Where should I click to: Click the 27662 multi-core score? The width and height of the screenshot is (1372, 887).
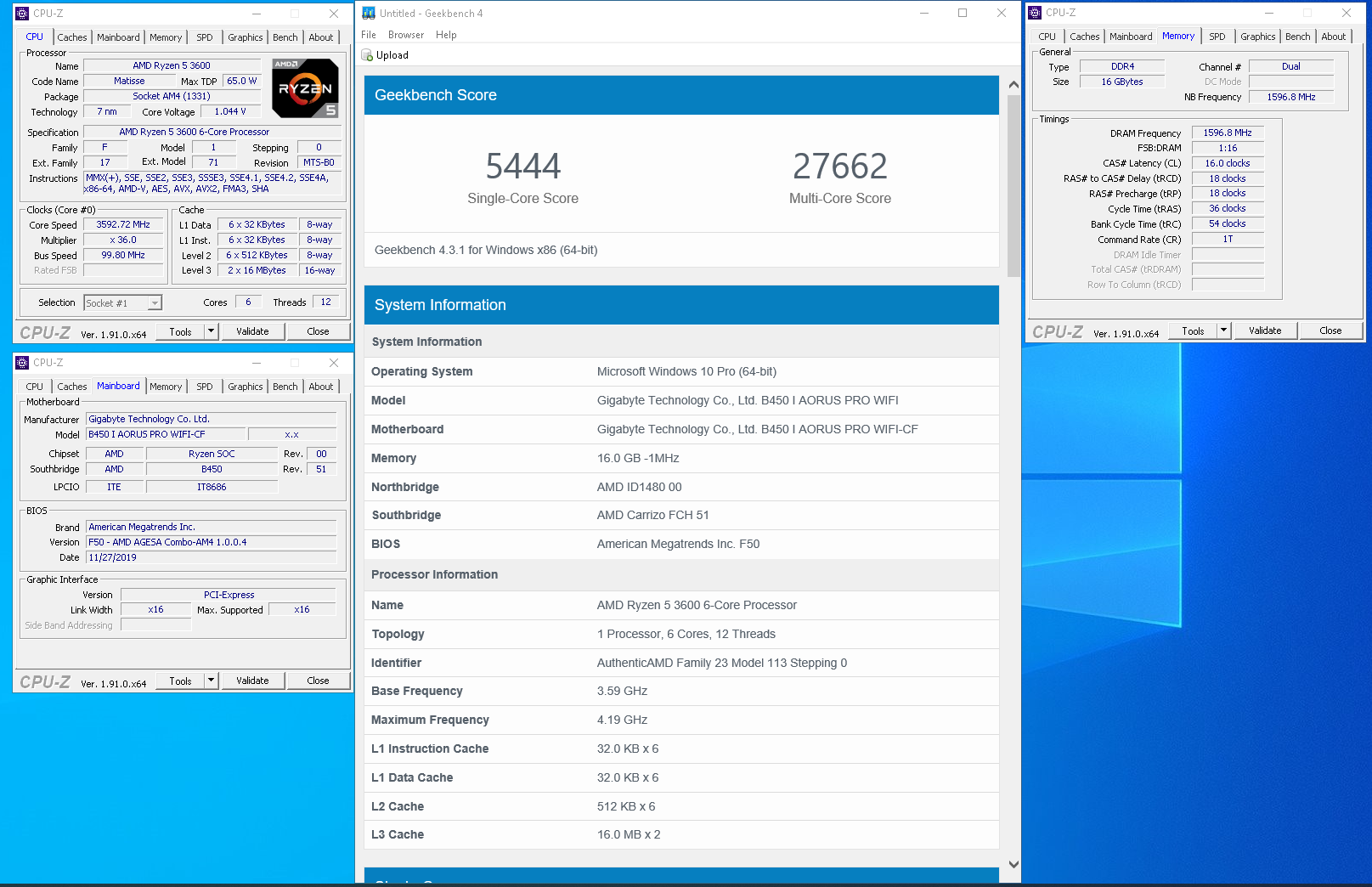[x=840, y=167]
